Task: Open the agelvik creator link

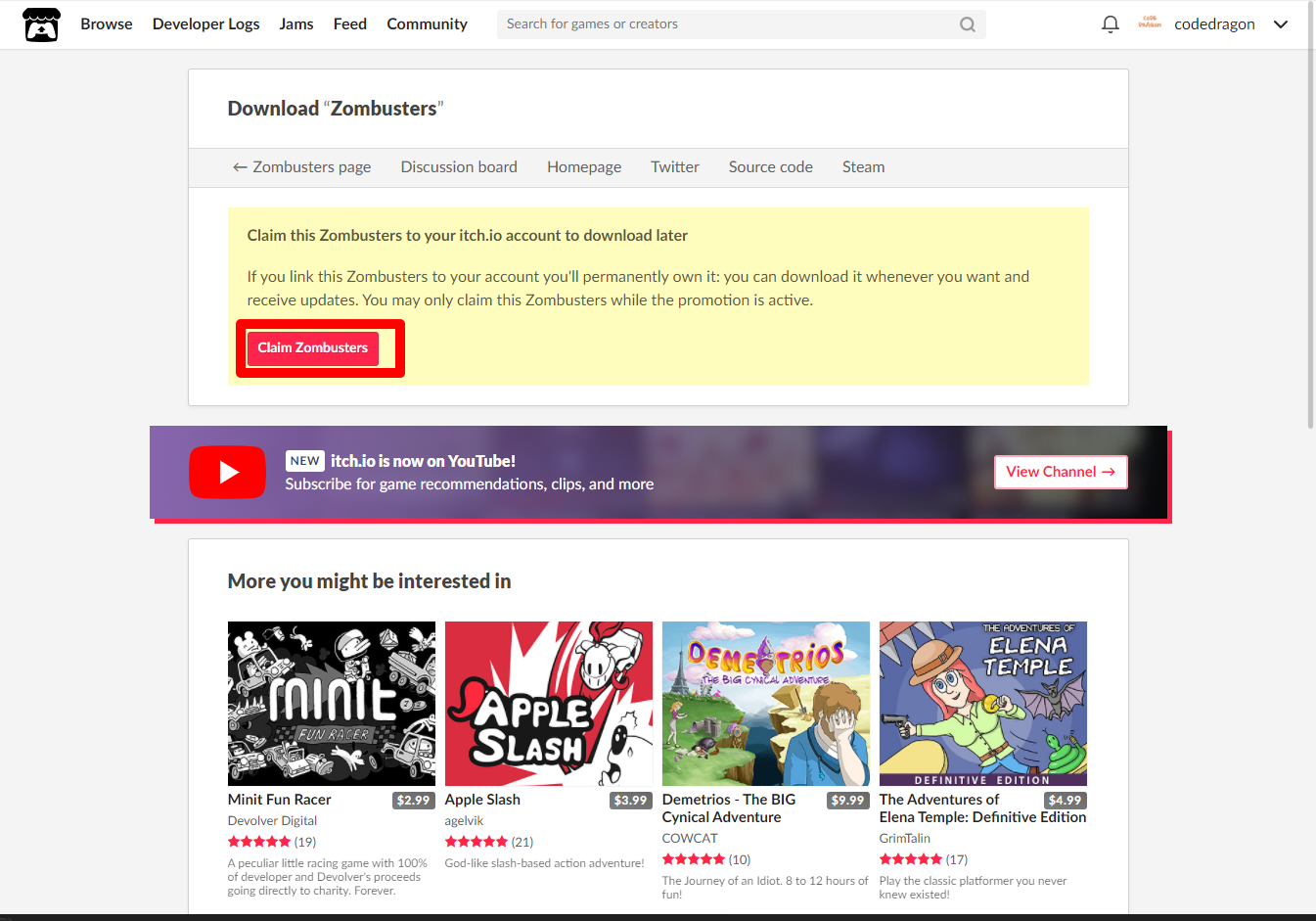Action: tap(464, 821)
